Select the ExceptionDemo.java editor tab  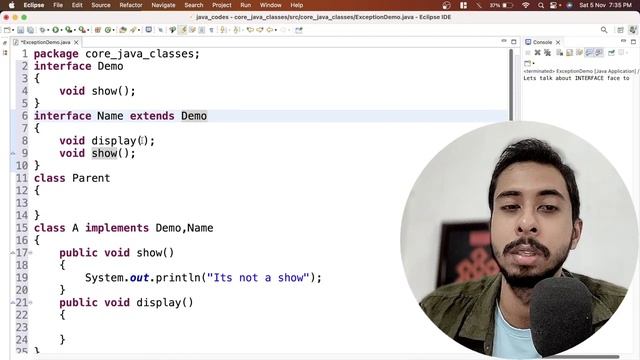(46, 42)
